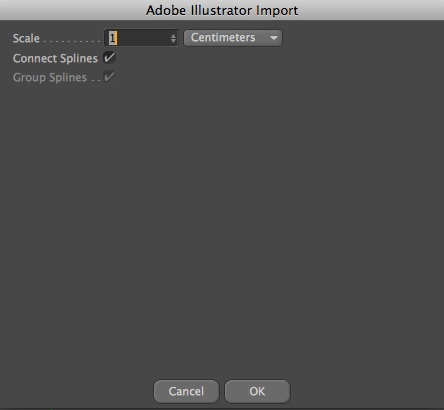Viewport: 444px width, 410px height.
Task: Disable the Connect Splines checkbox
Action: [x=109, y=58]
